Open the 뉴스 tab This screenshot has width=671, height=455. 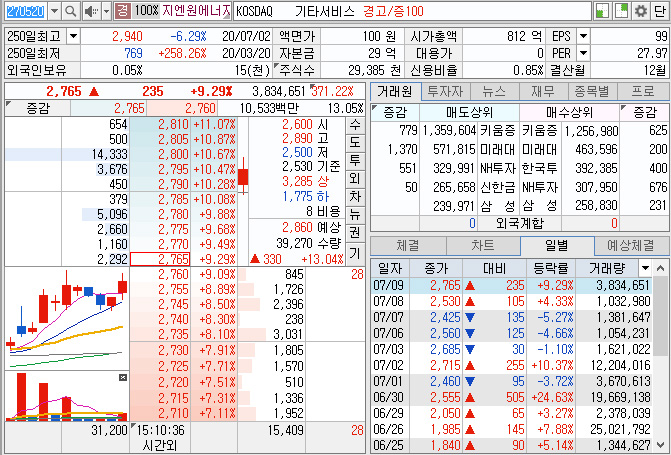click(x=494, y=91)
